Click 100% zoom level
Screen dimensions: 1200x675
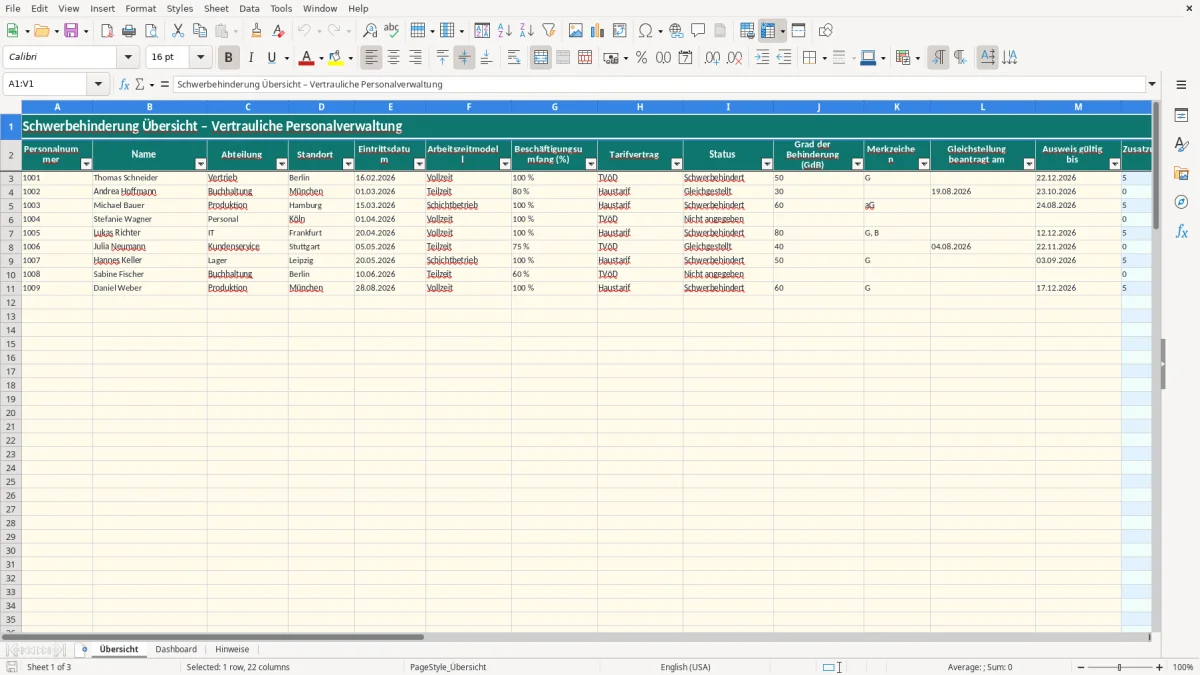click(1183, 667)
